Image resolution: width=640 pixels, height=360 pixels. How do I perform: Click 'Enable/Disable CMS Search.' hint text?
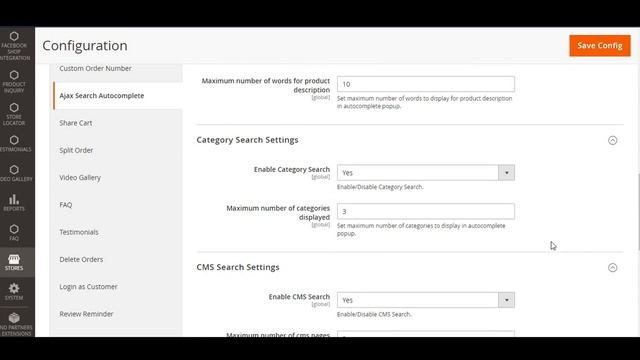pos(374,314)
